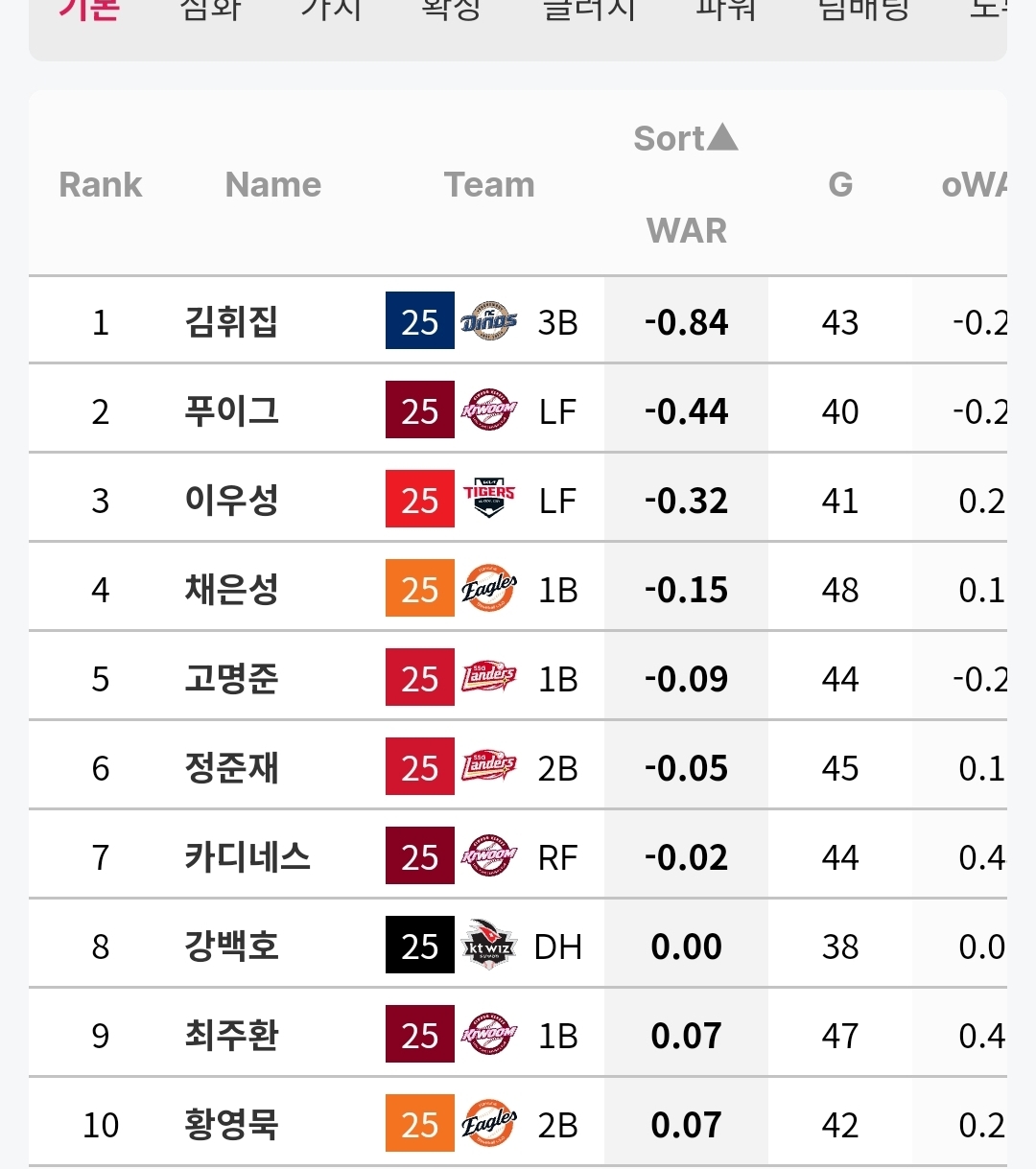Click the Kiwoom logo in 푸이그 row
The image size is (1036, 1169).
click(488, 410)
